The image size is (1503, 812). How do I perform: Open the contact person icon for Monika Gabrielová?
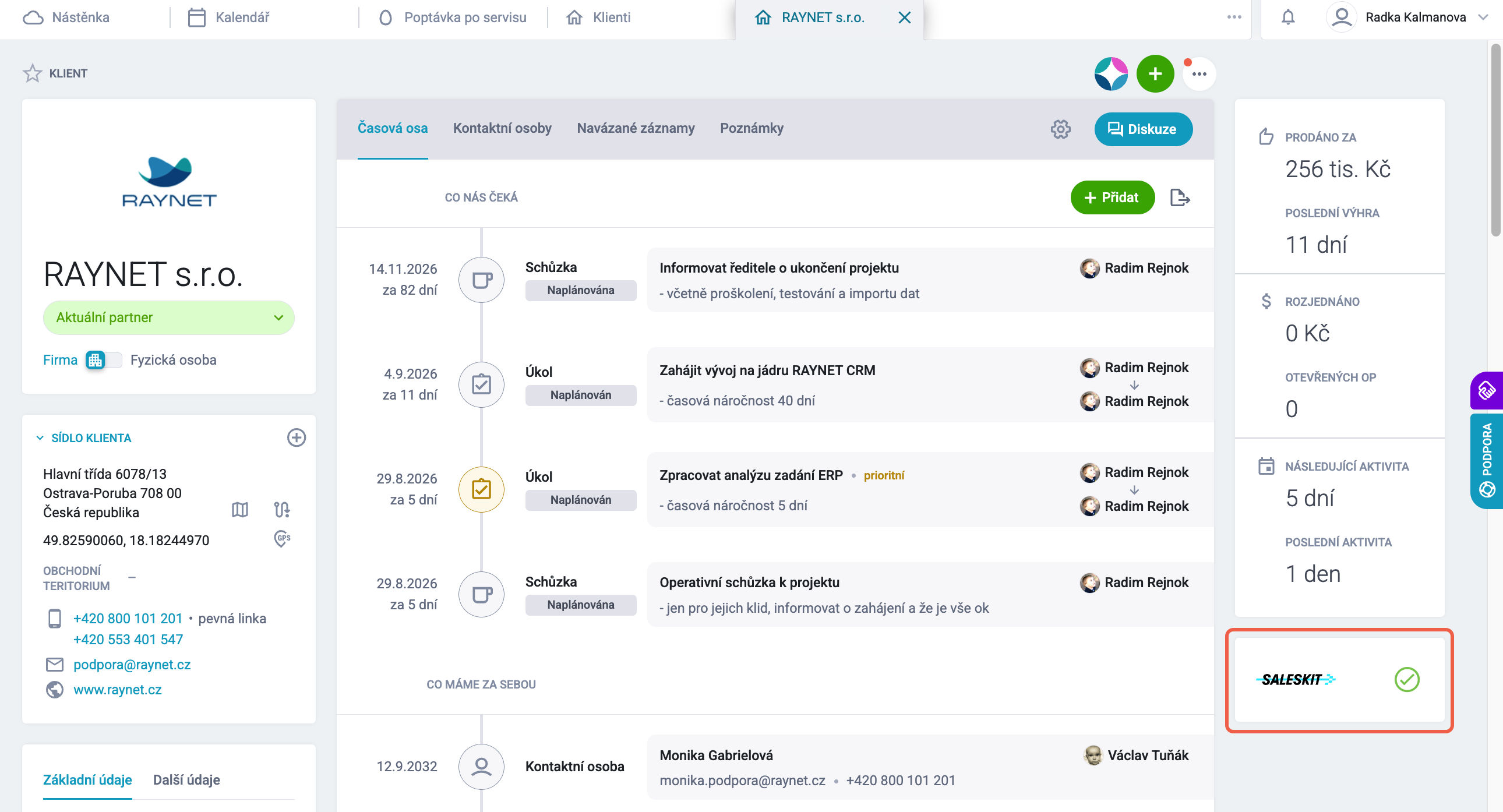481,767
